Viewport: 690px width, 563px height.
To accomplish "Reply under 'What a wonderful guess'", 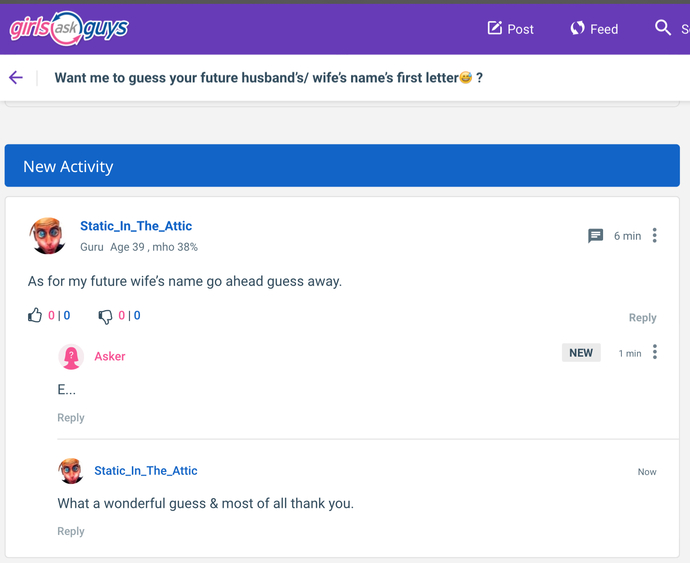I will click(71, 531).
